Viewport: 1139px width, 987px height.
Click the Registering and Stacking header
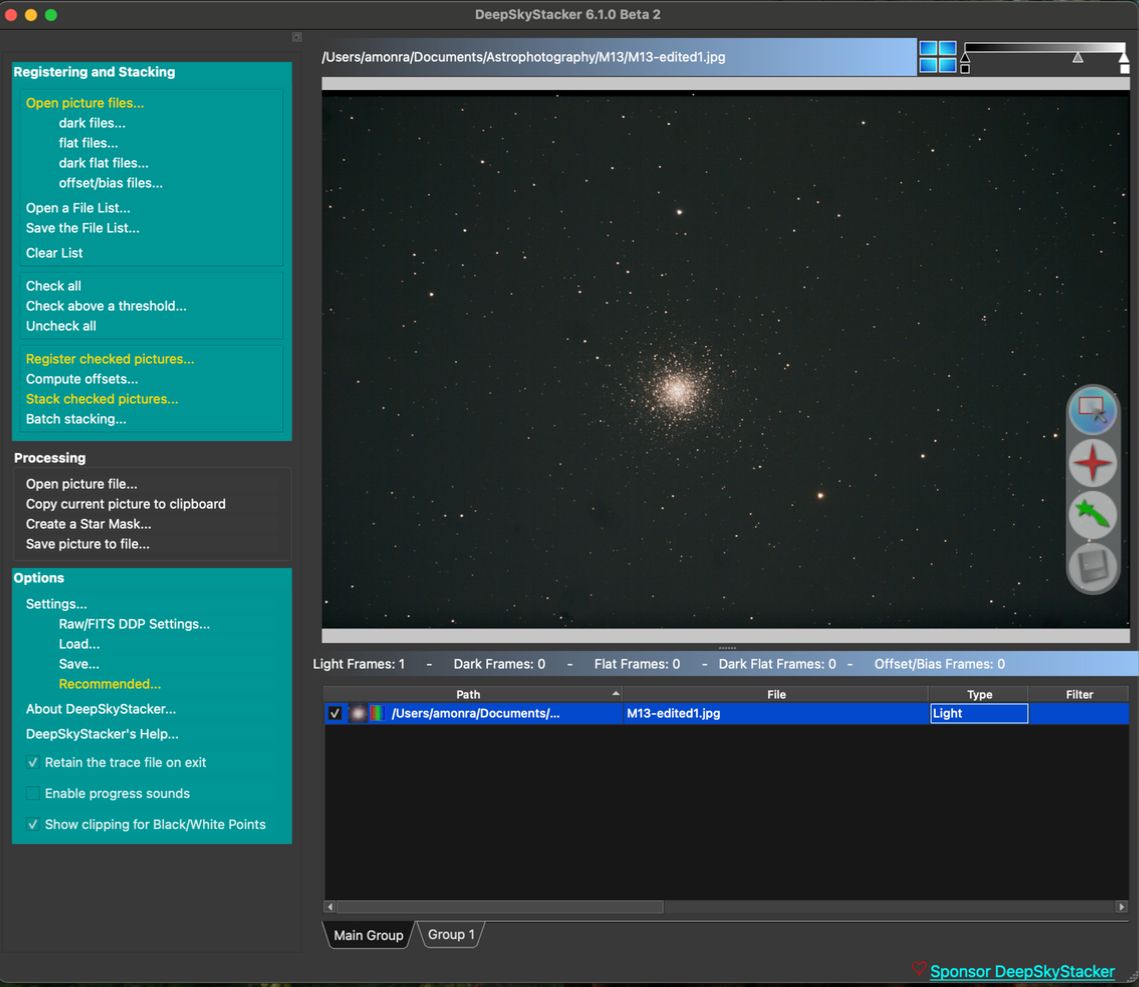pyautogui.click(x=94, y=72)
